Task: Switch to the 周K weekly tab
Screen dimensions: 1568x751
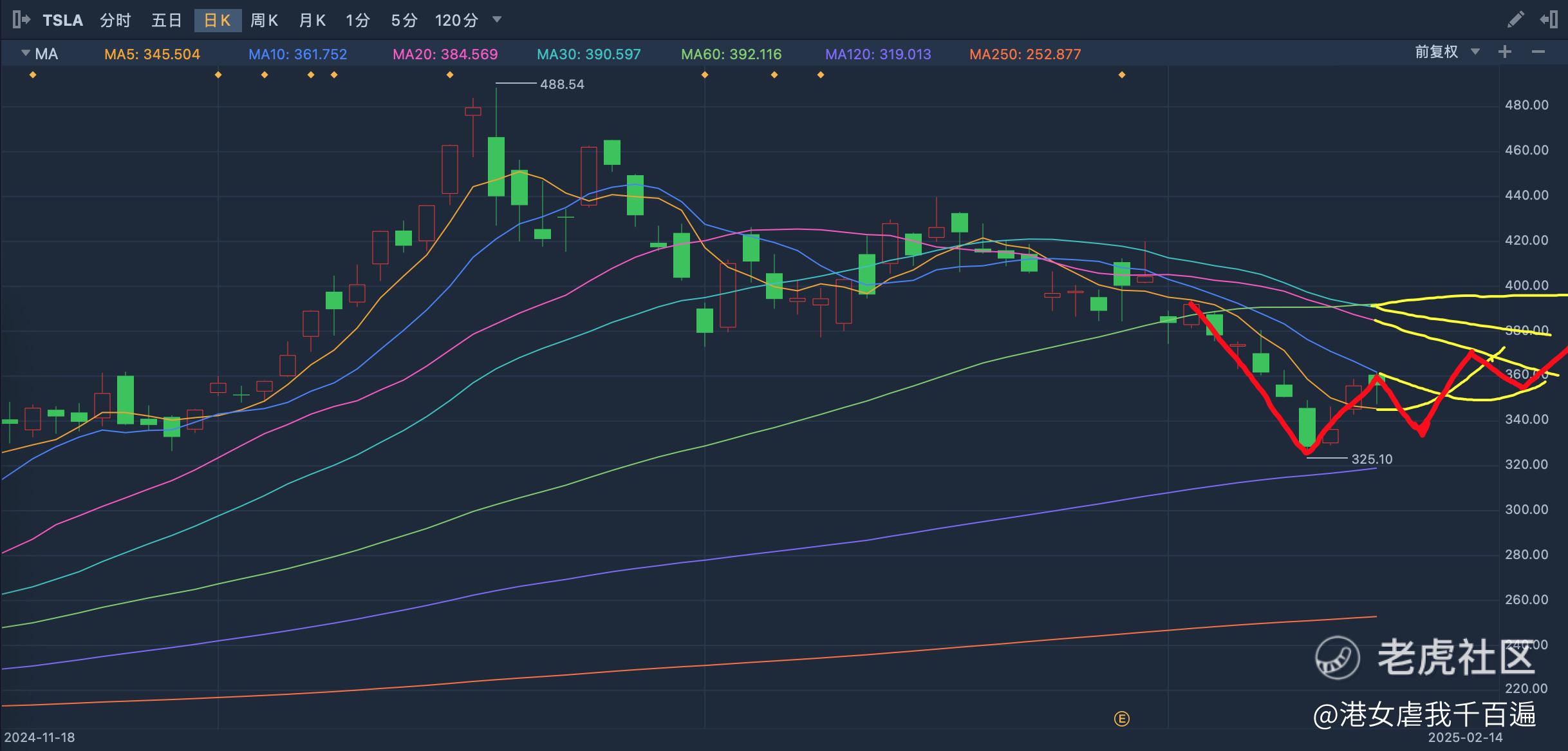Action: click(x=264, y=21)
